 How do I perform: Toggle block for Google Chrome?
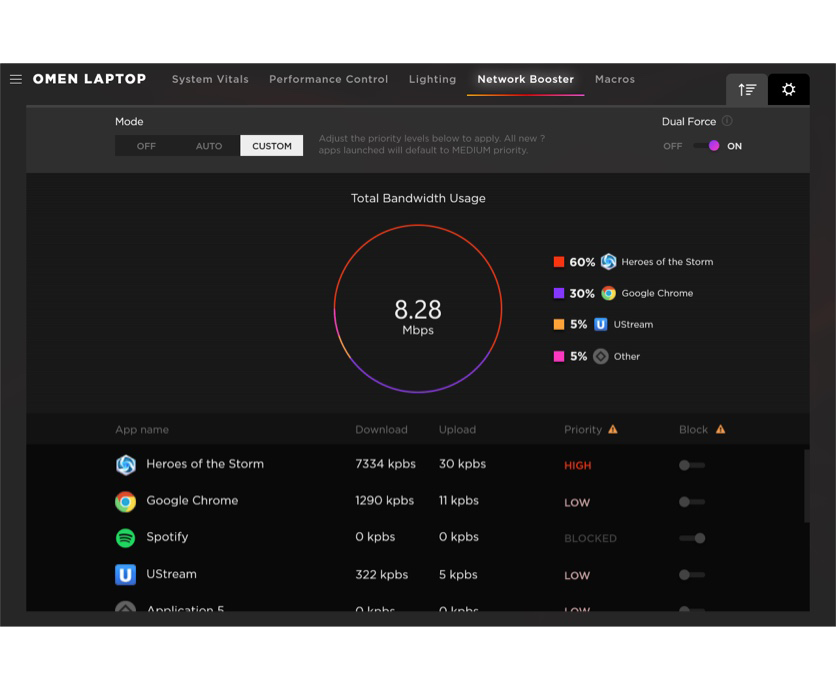[x=692, y=502]
